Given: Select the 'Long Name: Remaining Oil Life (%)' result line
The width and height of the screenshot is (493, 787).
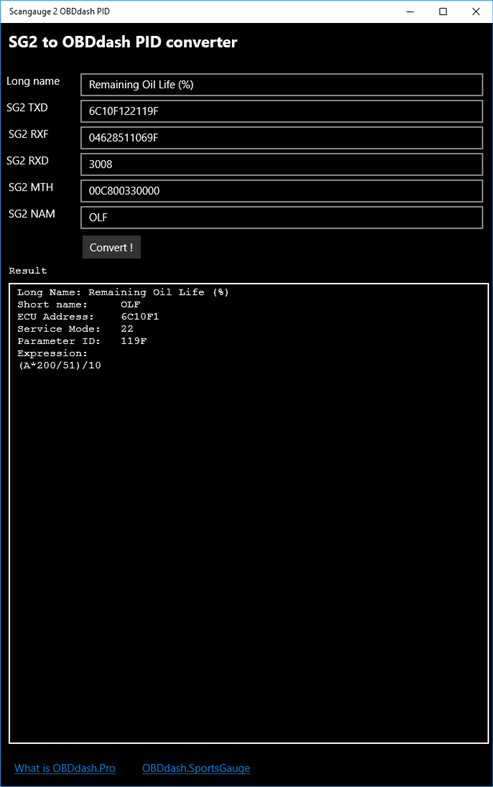Looking at the screenshot, I should 123,292.
